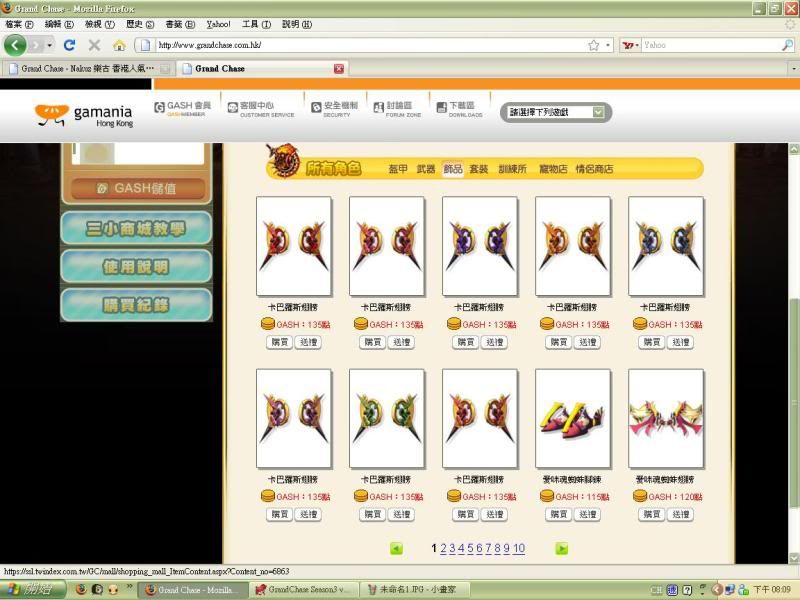Go to page 2 of the item list
Viewport: 800px width, 600px height.
click(443, 548)
